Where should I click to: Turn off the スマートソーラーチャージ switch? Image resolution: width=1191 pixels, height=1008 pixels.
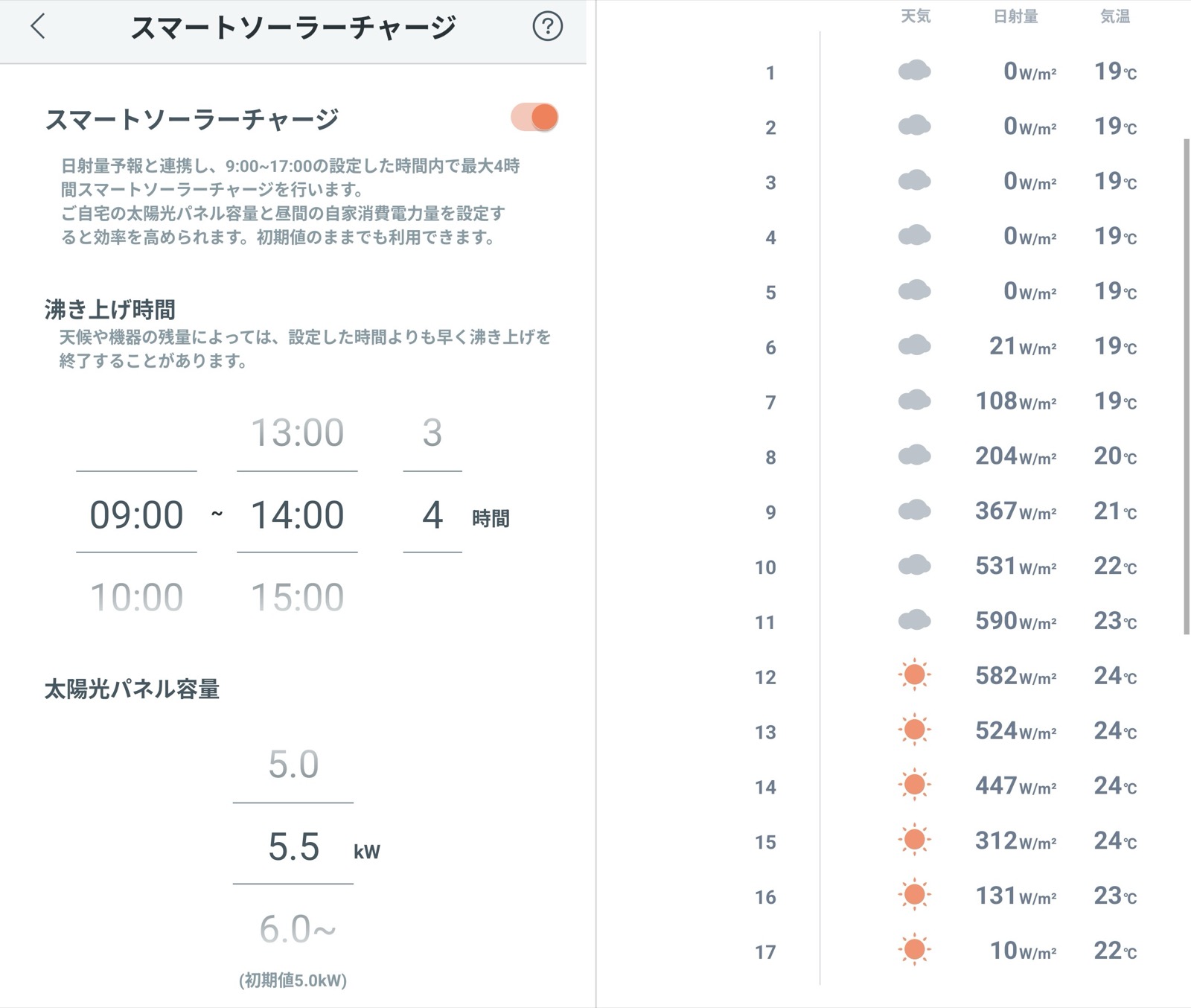pyautogui.click(x=534, y=118)
